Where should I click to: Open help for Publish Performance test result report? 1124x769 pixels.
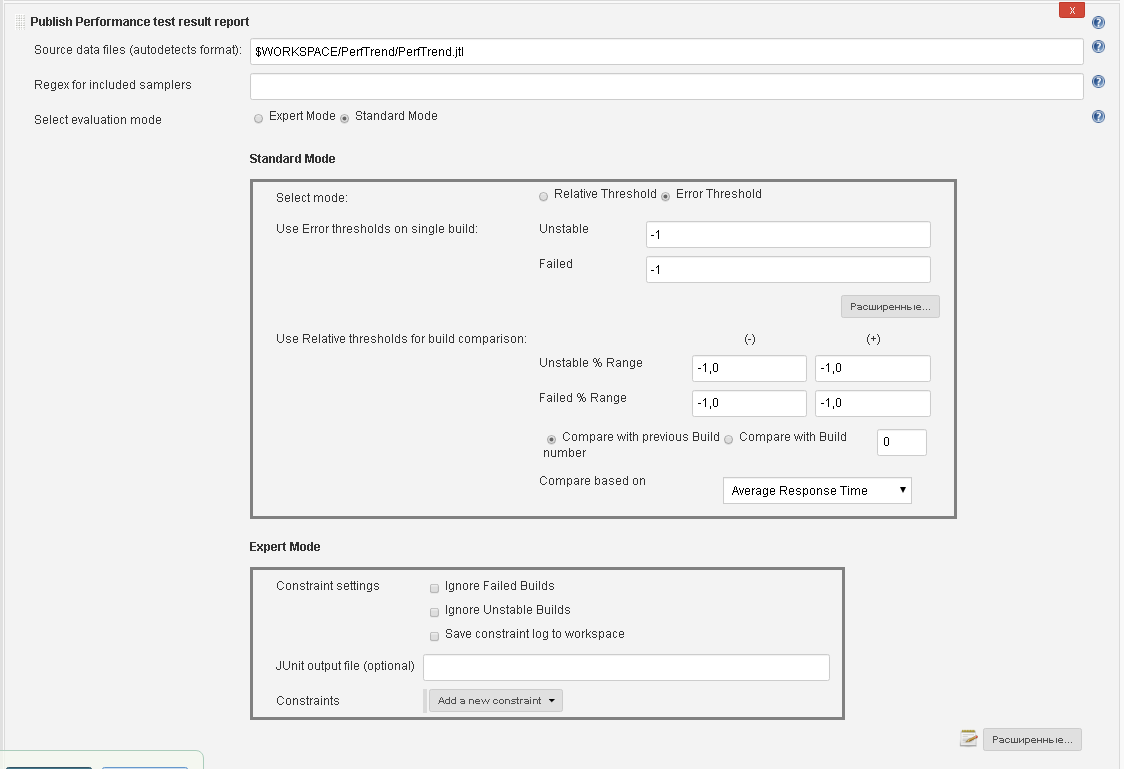pyautogui.click(x=1097, y=22)
